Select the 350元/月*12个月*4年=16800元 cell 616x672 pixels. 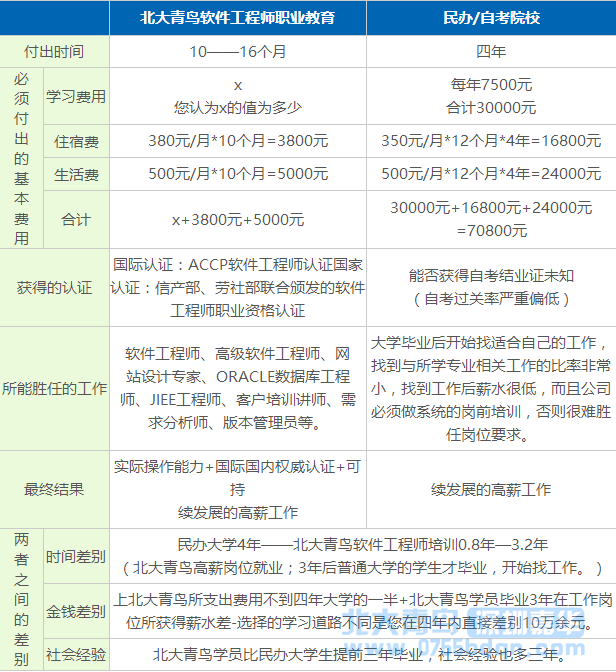[490, 141]
